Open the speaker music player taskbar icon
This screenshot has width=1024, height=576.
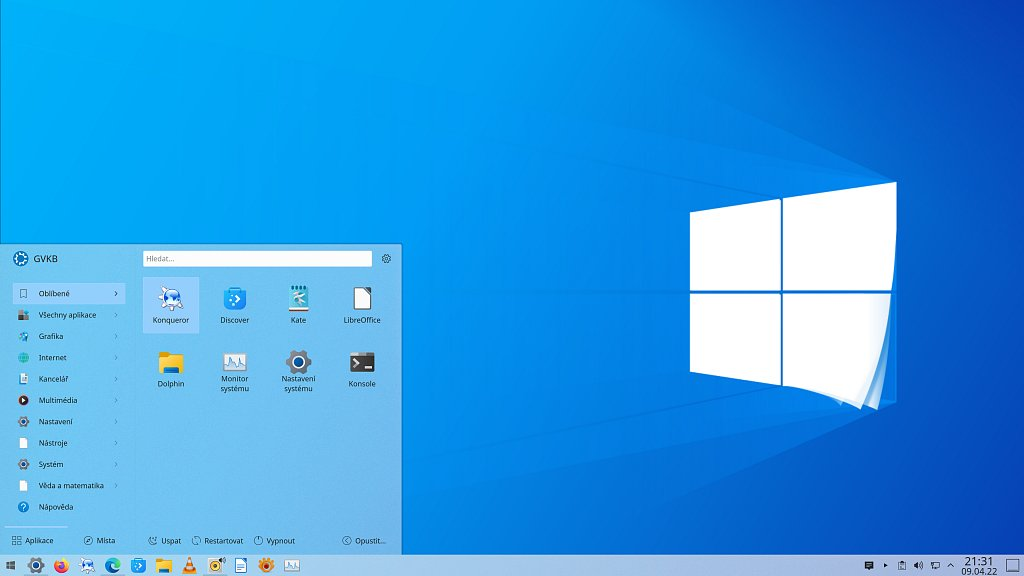coord(216,566)
